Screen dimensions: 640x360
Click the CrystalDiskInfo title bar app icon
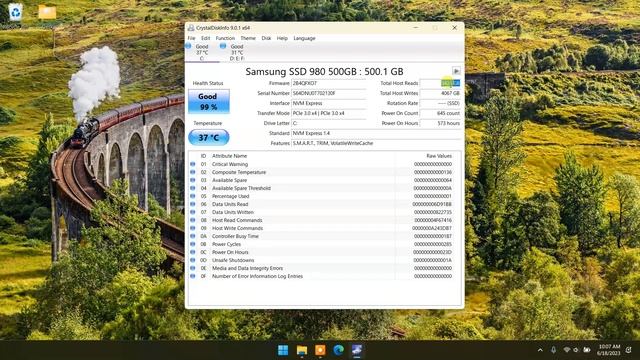pos(191,28)
